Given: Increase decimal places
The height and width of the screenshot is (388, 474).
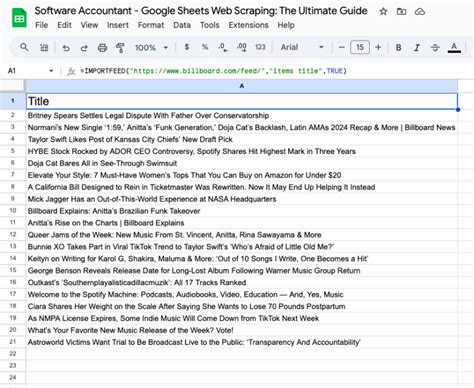Looking at the screenshot, I should click(x=242, y=47).
